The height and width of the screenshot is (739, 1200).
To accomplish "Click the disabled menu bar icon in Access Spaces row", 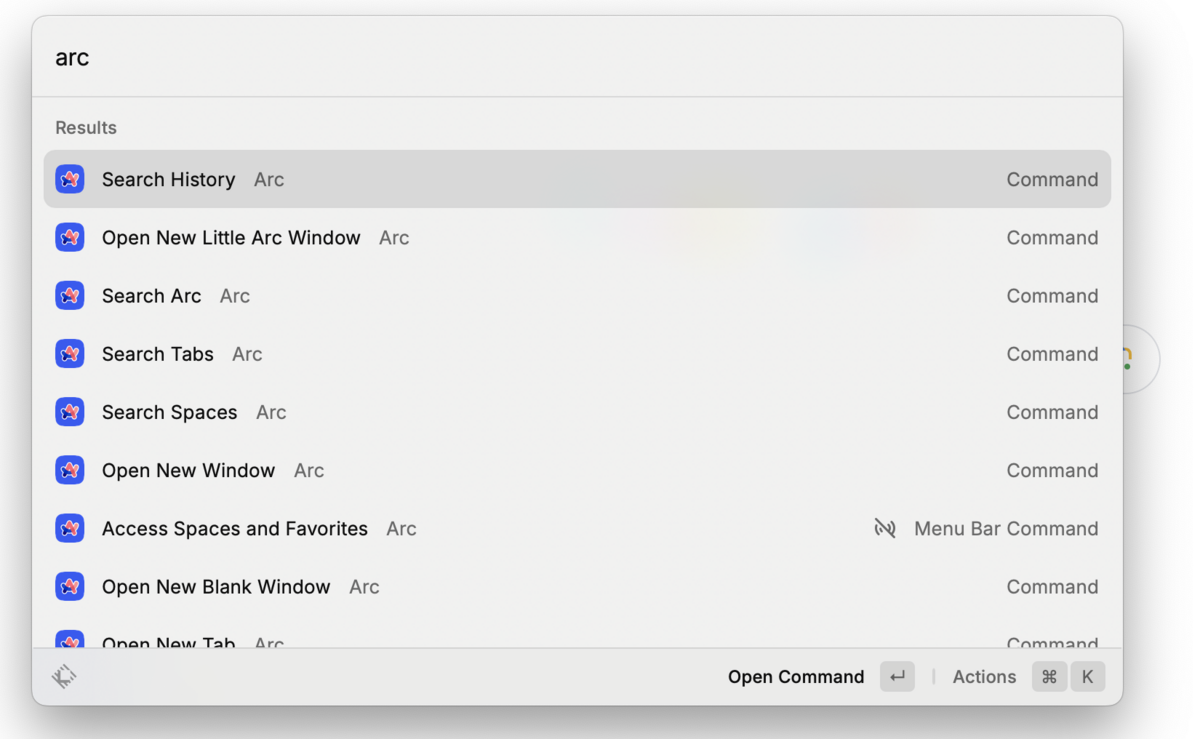I will [885, 528].
